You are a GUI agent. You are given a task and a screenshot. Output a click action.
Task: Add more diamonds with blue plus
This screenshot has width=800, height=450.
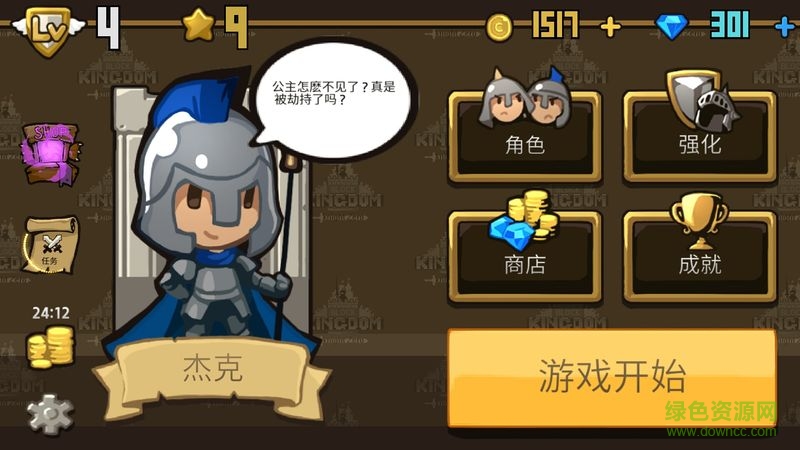(786, 27)
